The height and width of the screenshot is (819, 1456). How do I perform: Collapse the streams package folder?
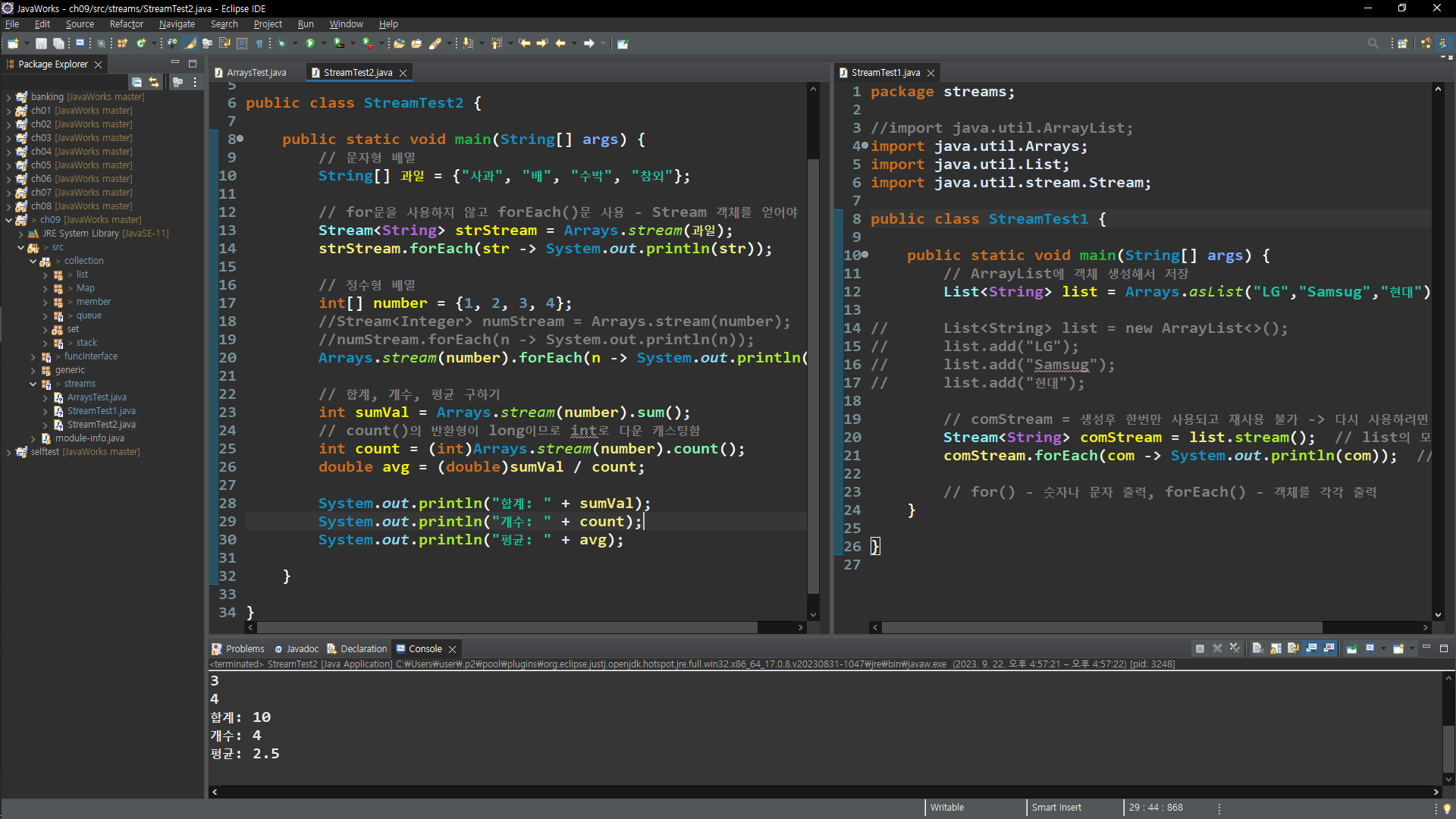coord(33,384)
